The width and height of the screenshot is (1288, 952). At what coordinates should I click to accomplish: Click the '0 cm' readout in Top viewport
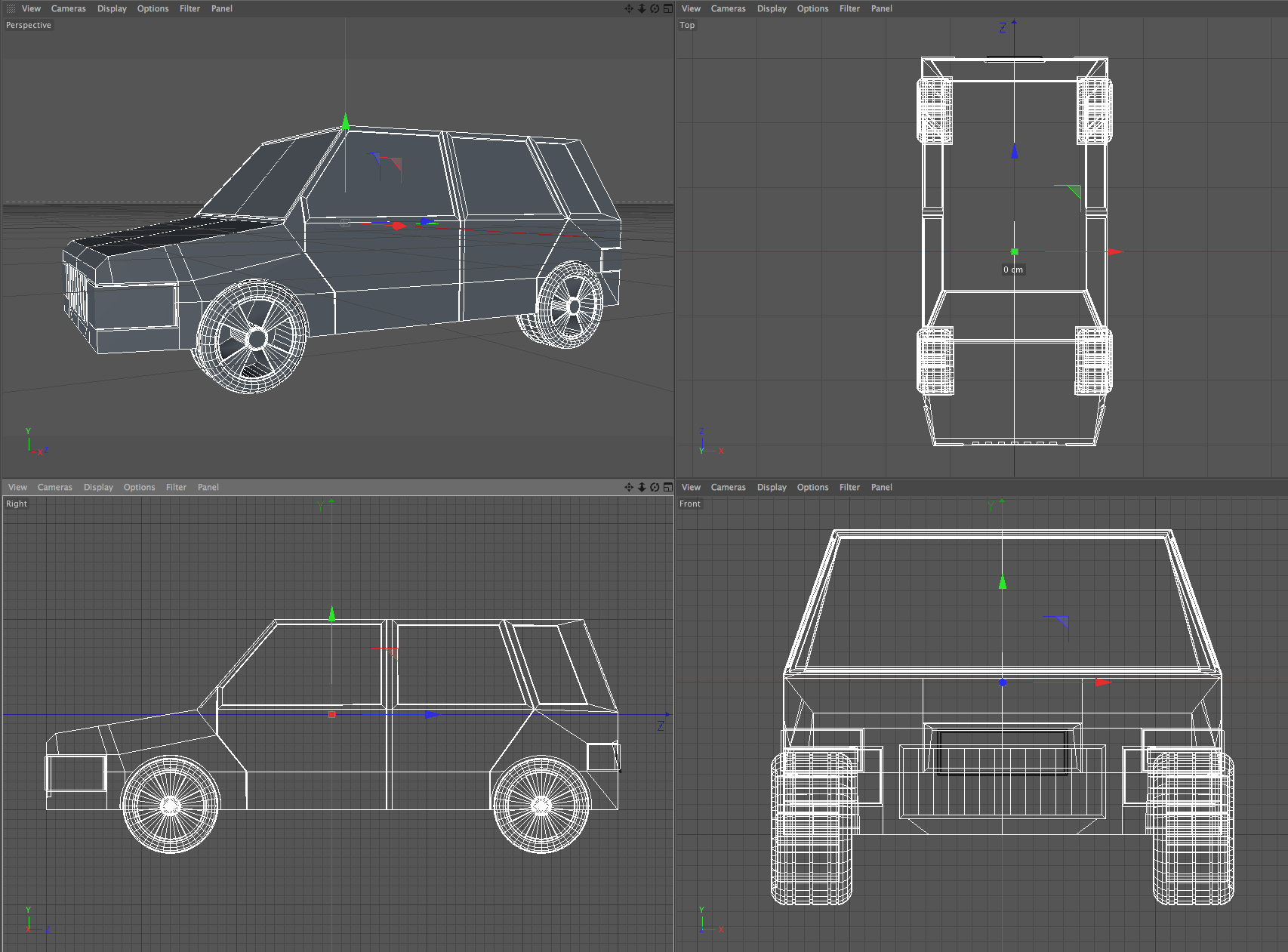pos(1013,270)
